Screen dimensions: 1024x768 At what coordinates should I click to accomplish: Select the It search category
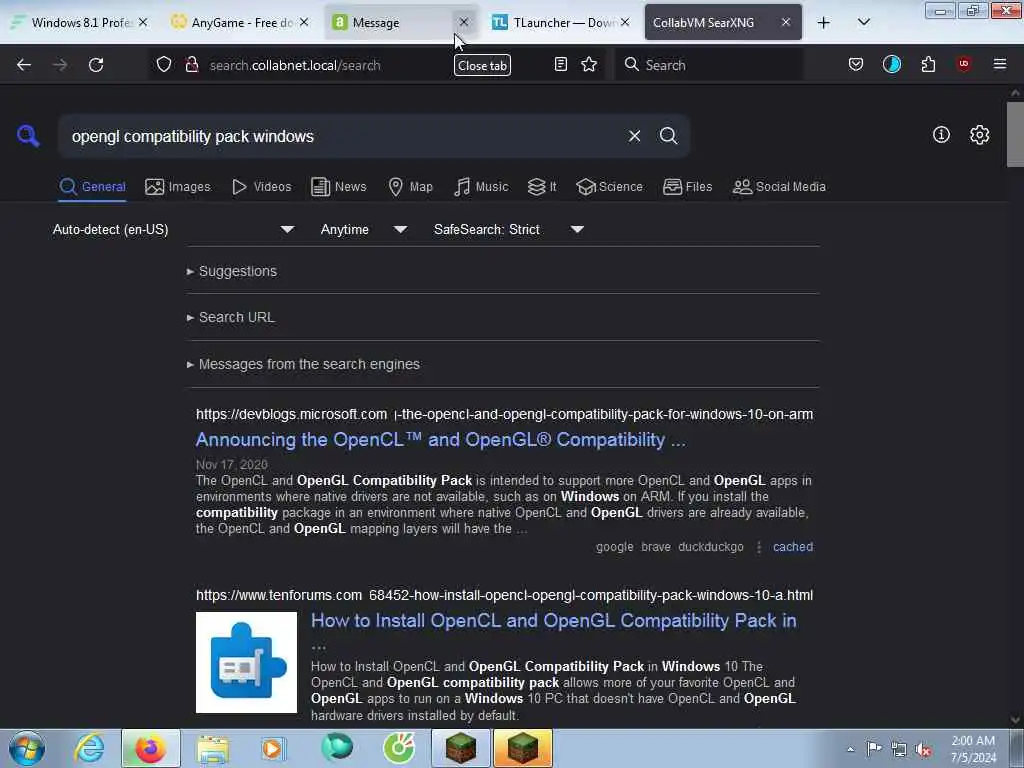click(x=541, y=187)
